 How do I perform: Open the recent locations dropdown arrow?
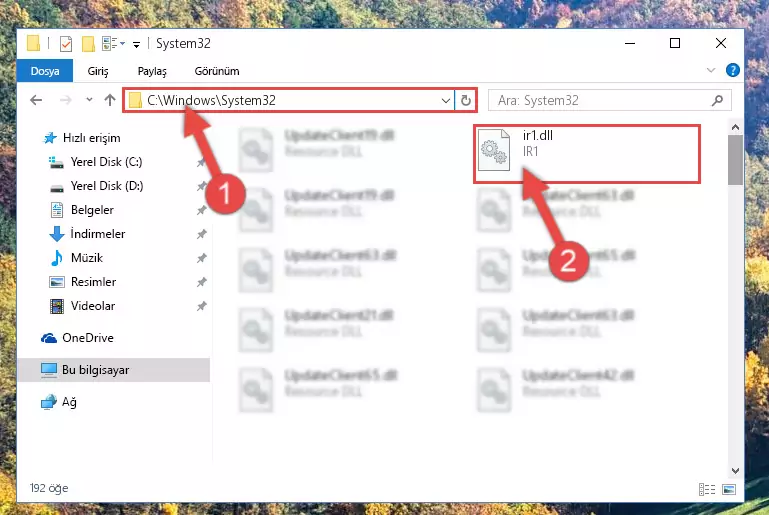click(x=89, y=100)
